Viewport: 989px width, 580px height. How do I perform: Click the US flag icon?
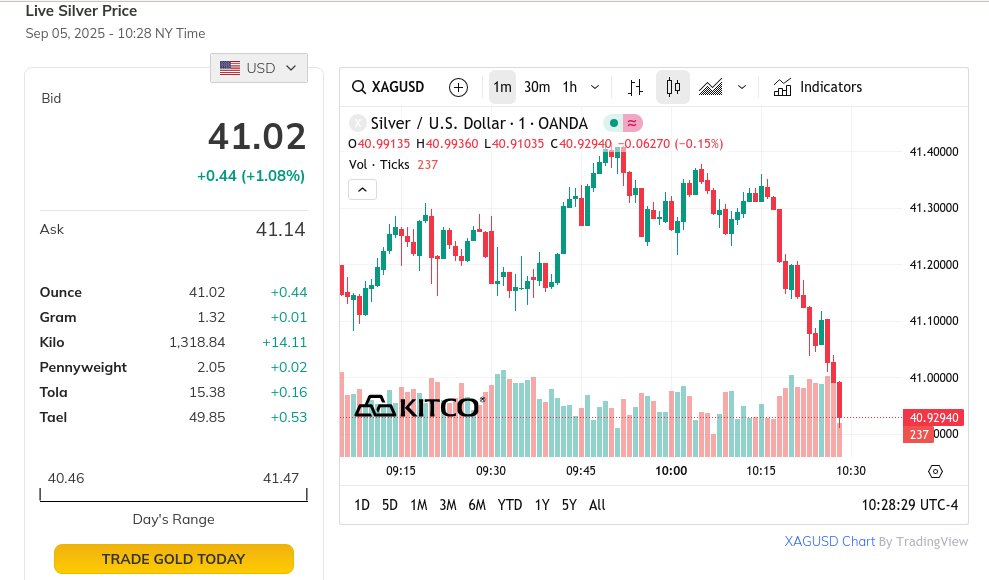230,68
